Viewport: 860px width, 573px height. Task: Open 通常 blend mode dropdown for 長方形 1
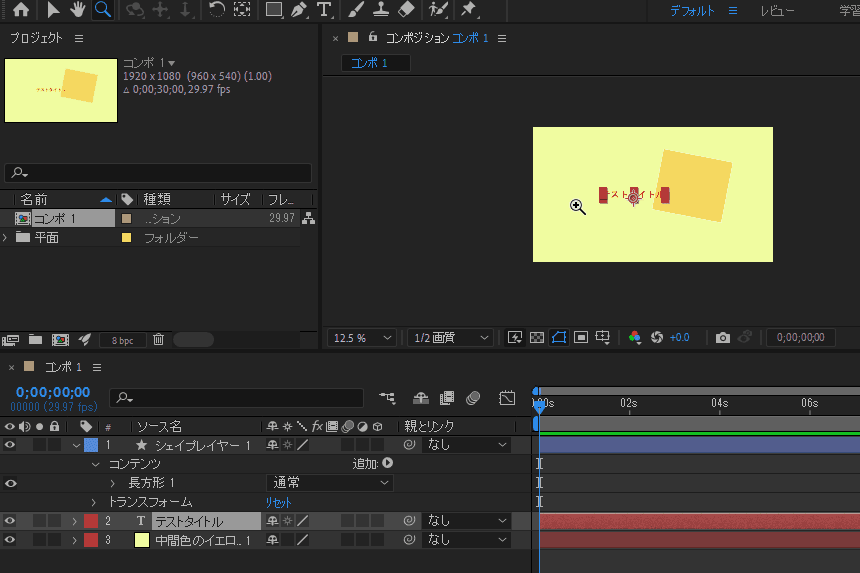point(330,483)
